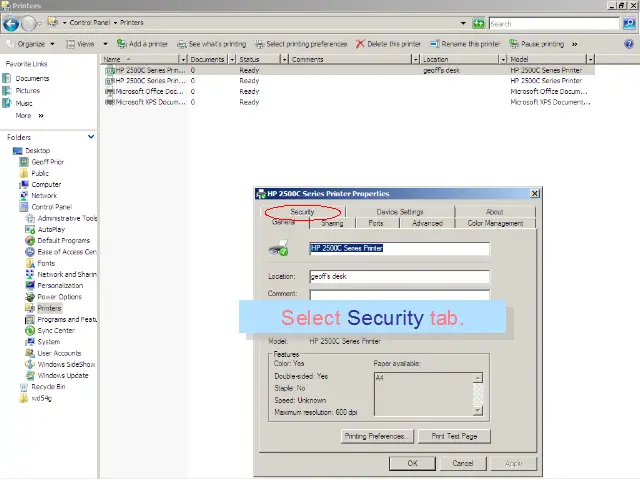
Task: Switch to the Advanced tab
Action: pos(427,223)
